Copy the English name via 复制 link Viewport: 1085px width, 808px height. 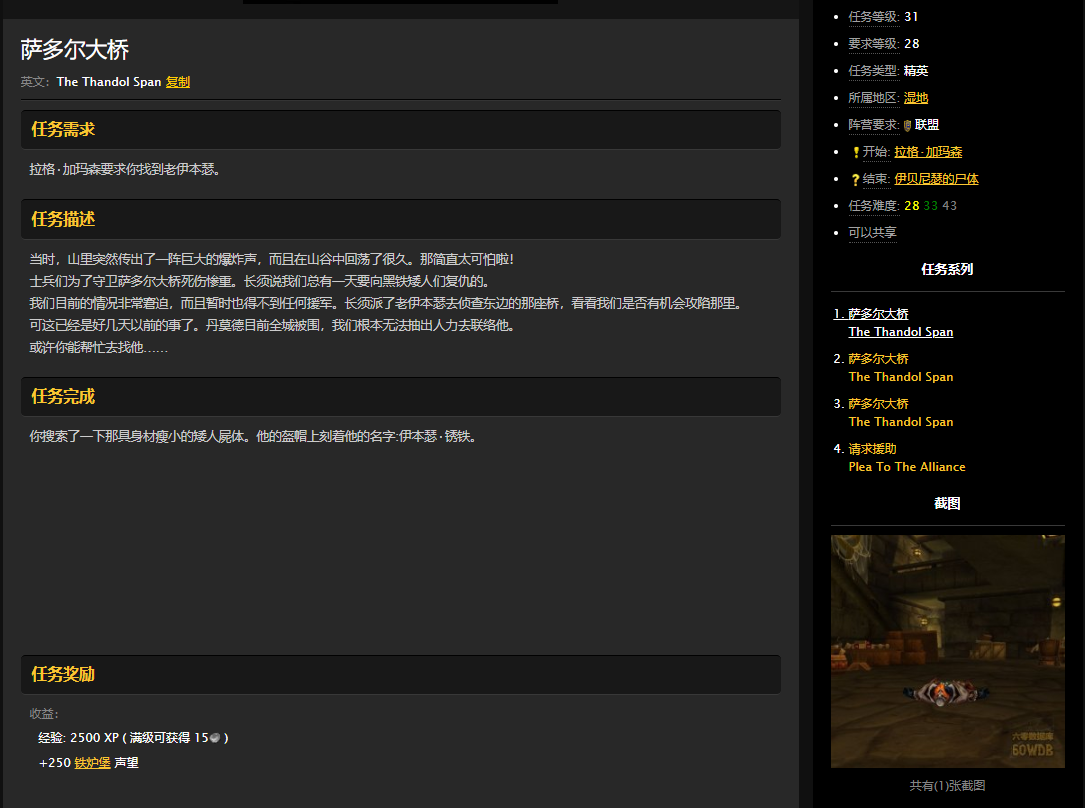tap(178, 82)
